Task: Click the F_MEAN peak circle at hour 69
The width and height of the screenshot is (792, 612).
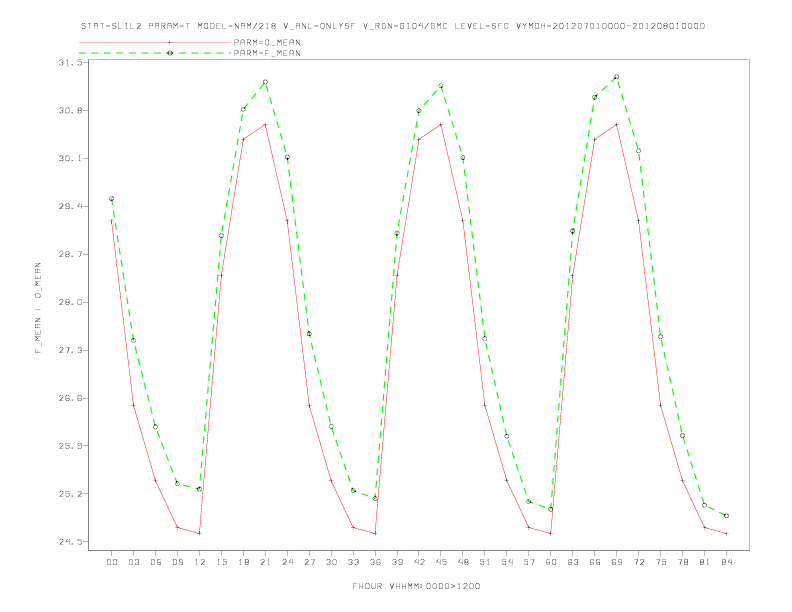Action: (x=617, y=77)
